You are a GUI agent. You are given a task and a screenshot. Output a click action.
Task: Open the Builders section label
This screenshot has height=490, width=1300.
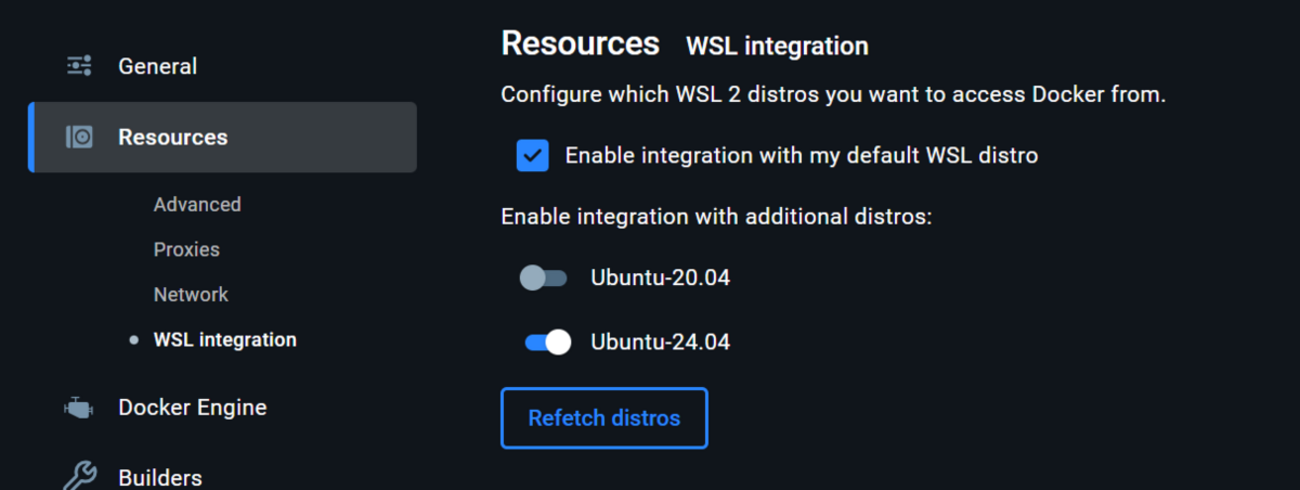click(160, 477)
